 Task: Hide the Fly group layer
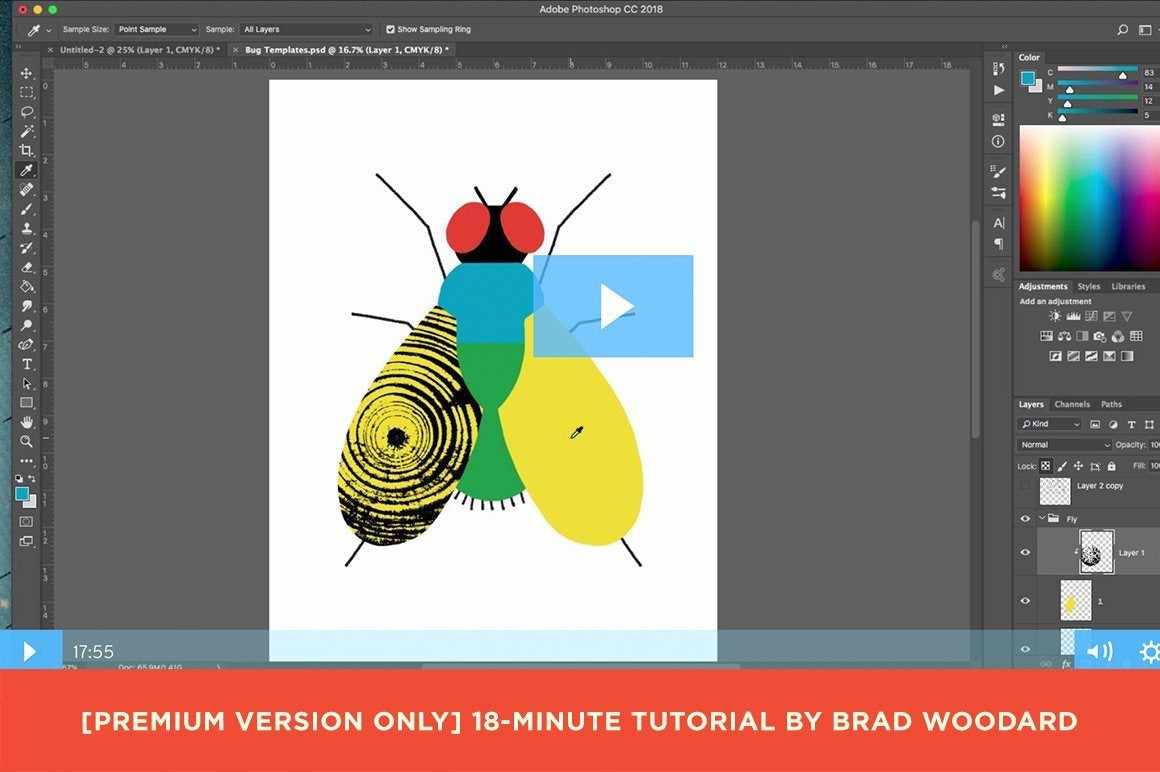[x=1025, y=519]
